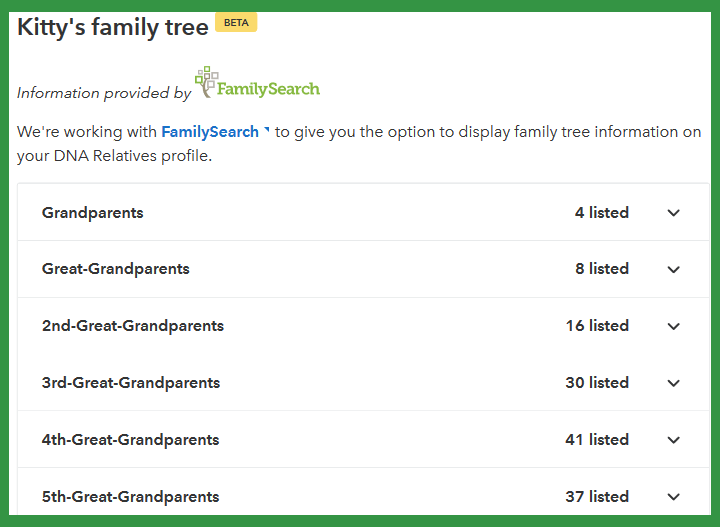
Task: Expand the 5th-Great-Grandparents chevron
Action: pyautogui.click(x=673, y=497)
